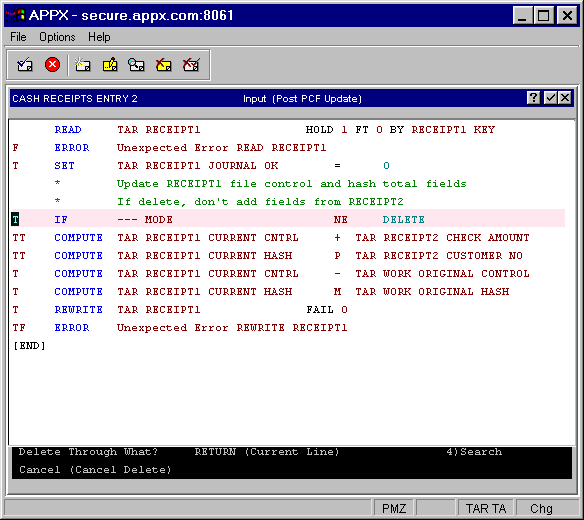Screen dimensions: 584x520
Task: Click COMPUTE on the RECEIPT2 CUSTOMER NO line
Action: [x=78, y=256]
